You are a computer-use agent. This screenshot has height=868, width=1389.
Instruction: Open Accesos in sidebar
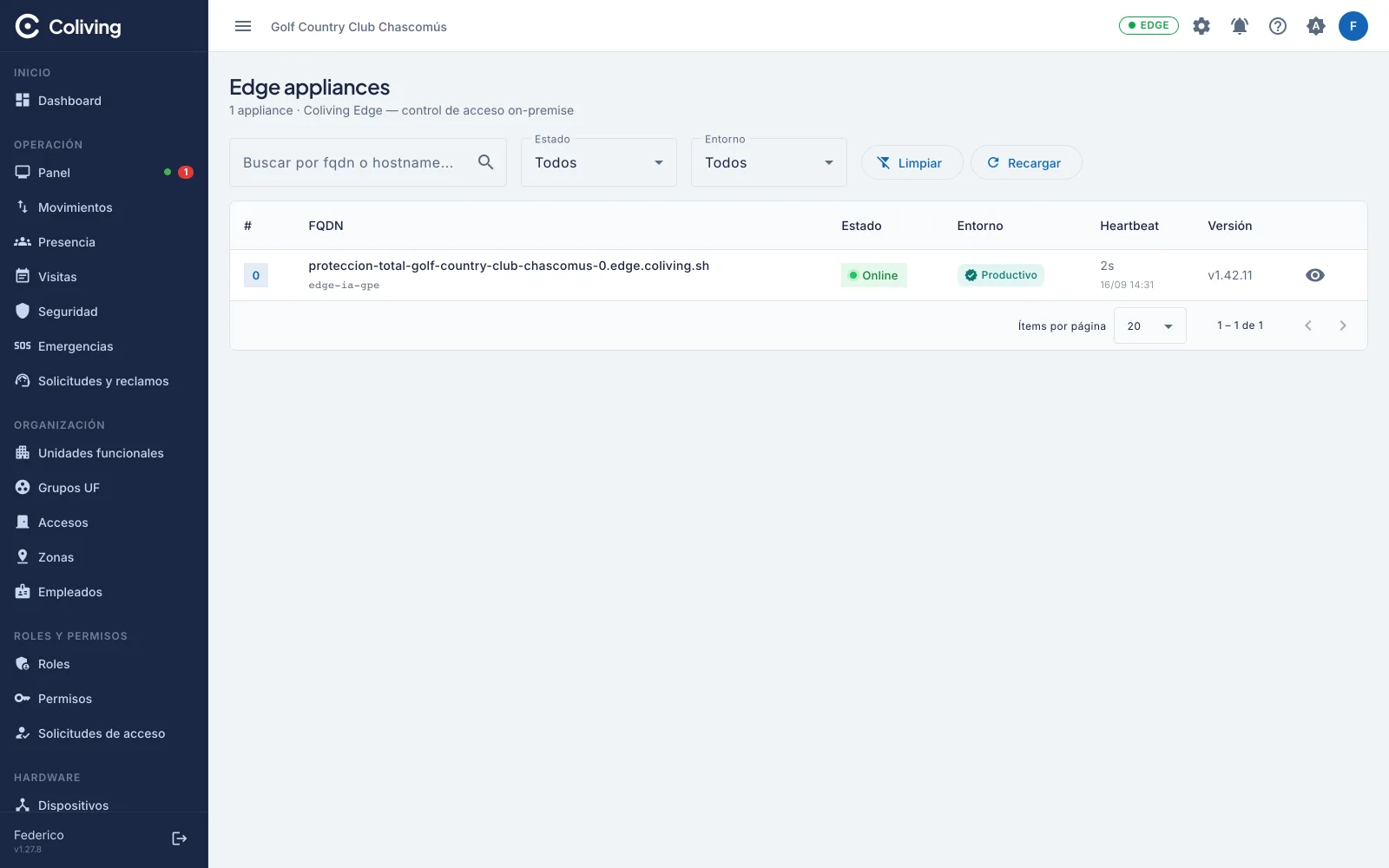pos(104,523)
